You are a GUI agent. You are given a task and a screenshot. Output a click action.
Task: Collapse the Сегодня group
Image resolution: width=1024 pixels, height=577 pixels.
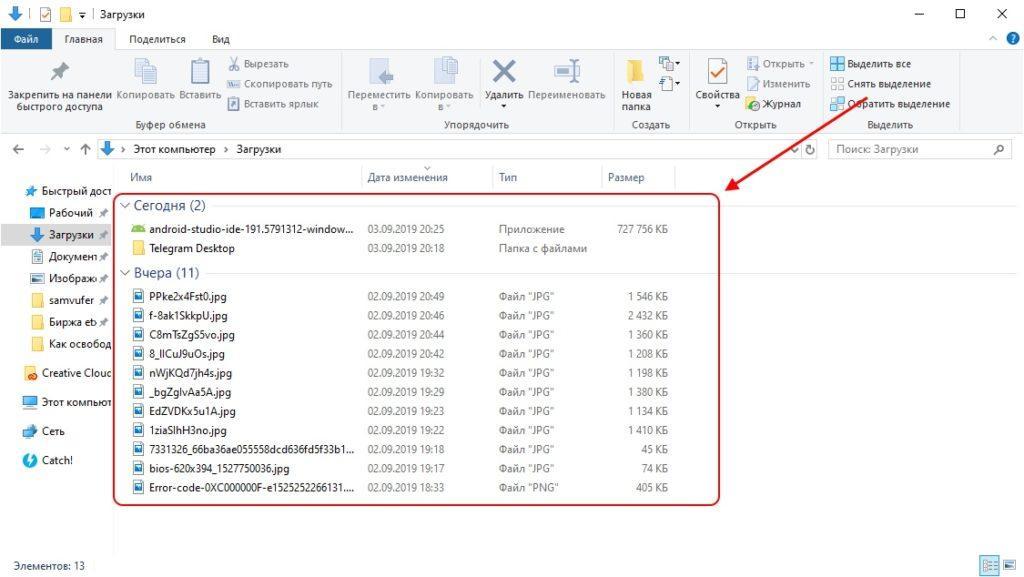[124, 206]
